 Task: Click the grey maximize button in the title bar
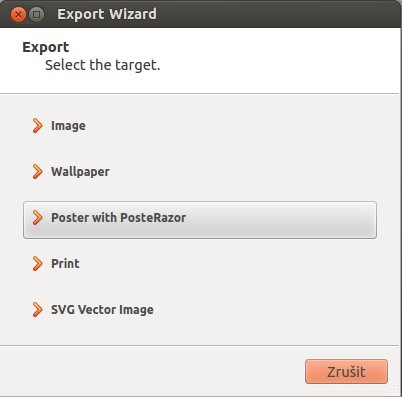click(x=36, y=15)
